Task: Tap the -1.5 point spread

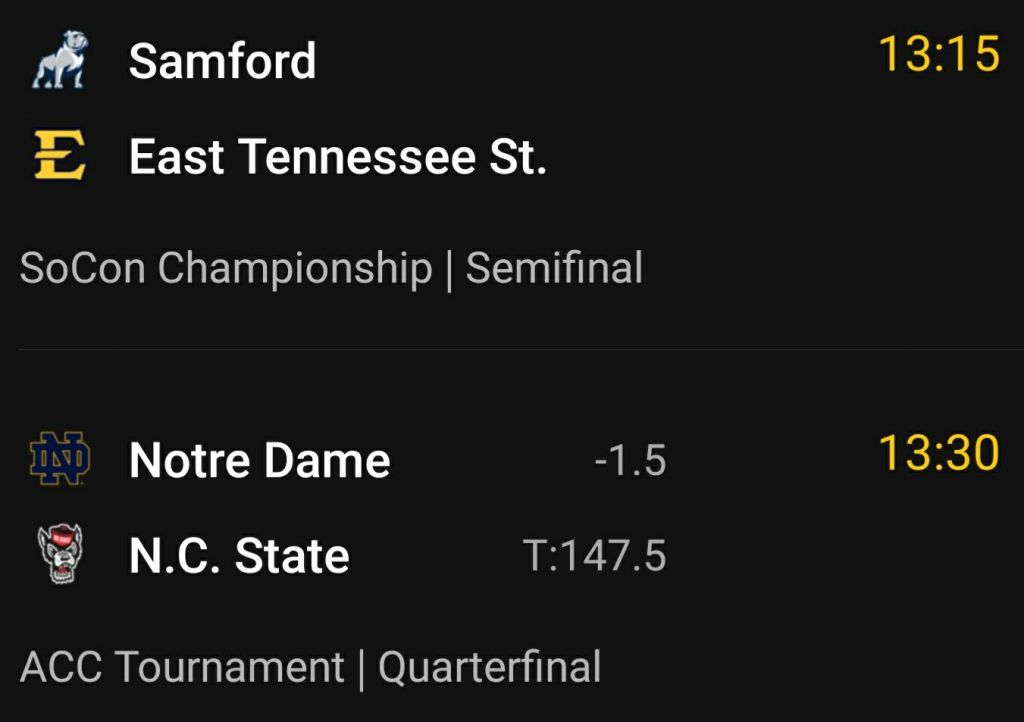Action: point(629,461)
